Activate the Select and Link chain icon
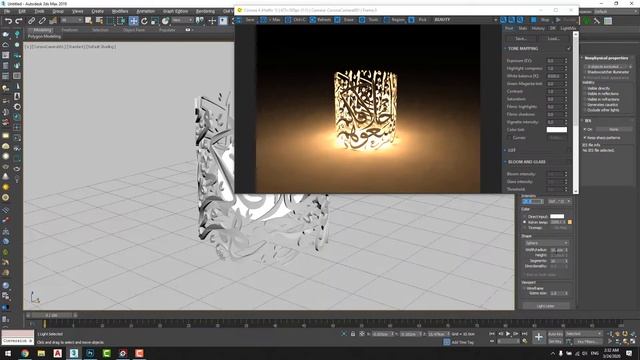 (x=31, y=20)
